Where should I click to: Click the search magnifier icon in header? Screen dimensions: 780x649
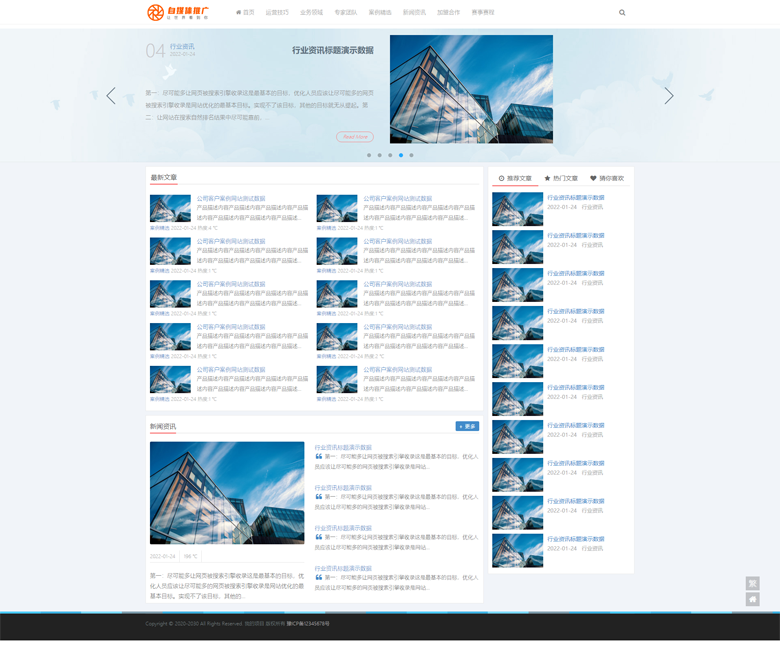point(622,13)
